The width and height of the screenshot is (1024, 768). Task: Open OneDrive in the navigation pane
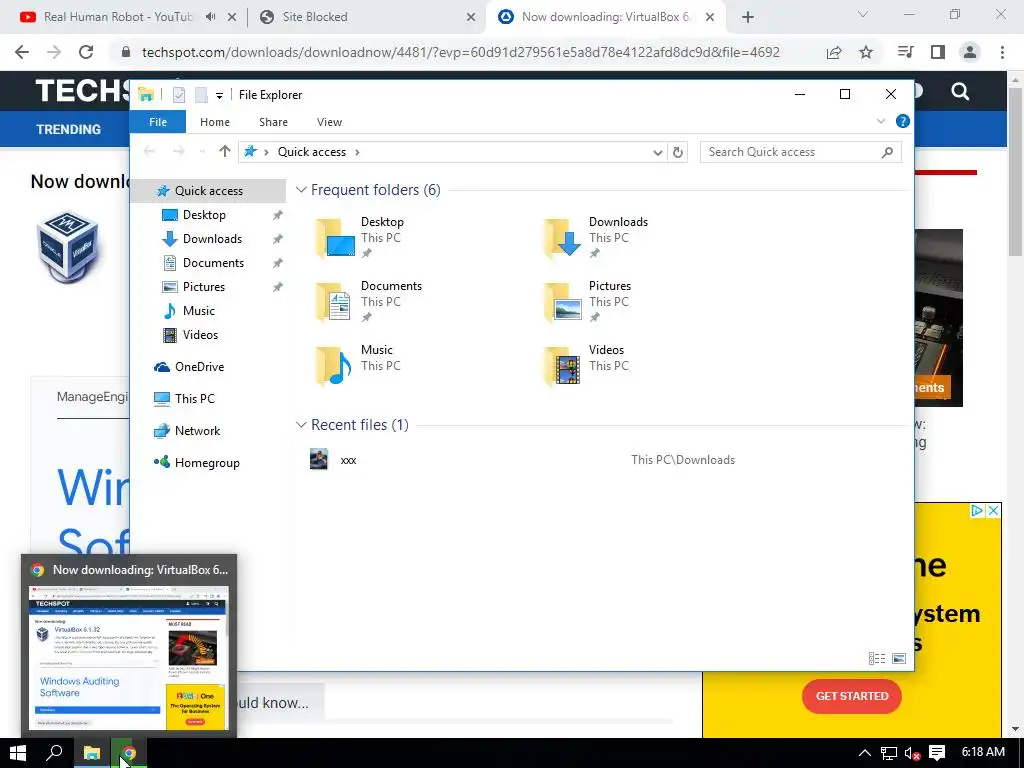coord(199,367)
